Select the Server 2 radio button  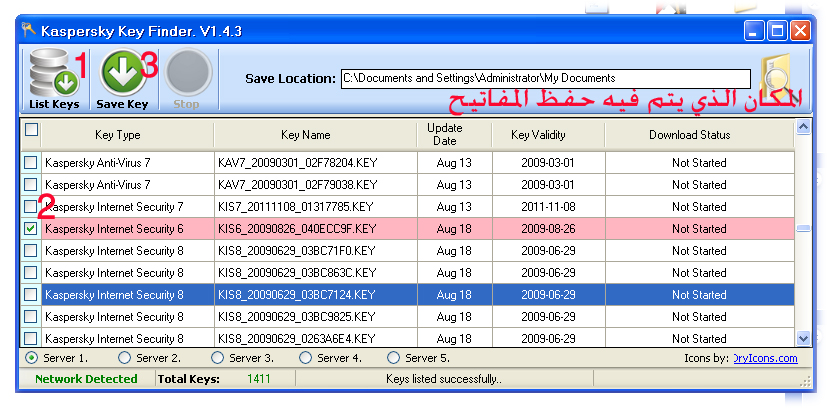(x=124, y=358)
